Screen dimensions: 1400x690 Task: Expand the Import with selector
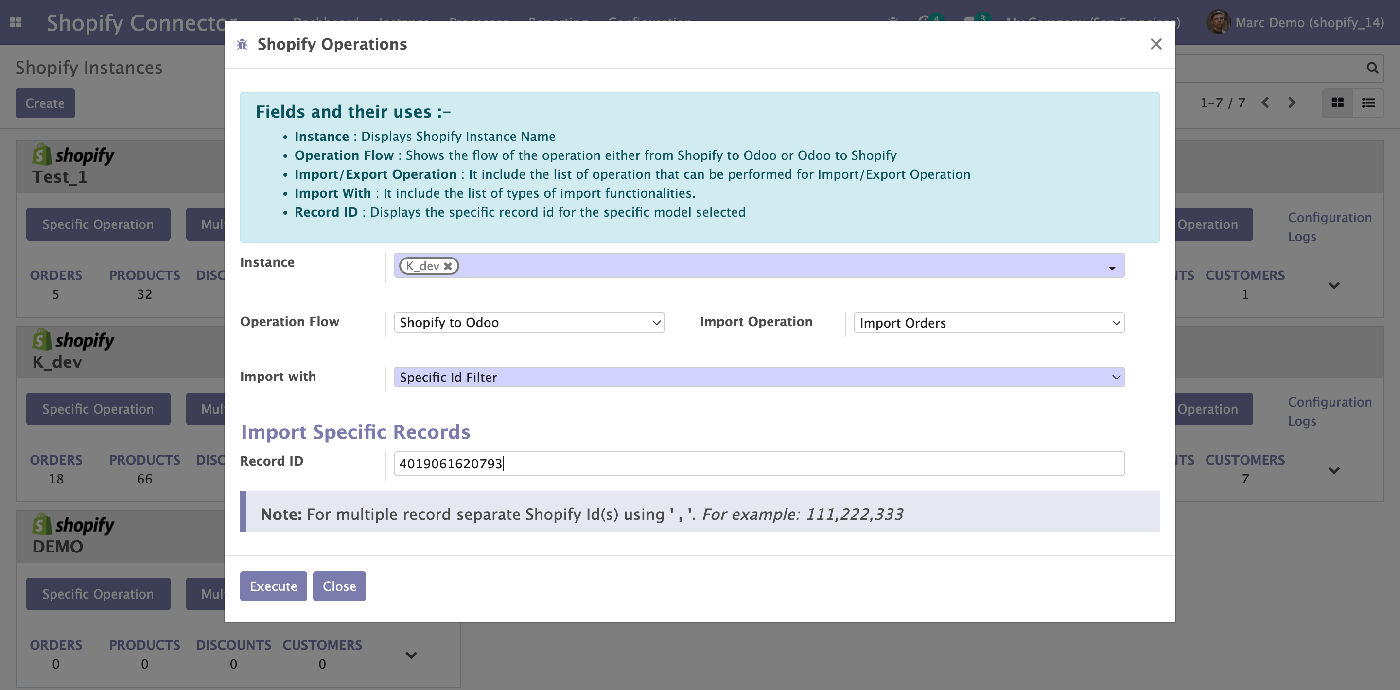pos(759,377)
